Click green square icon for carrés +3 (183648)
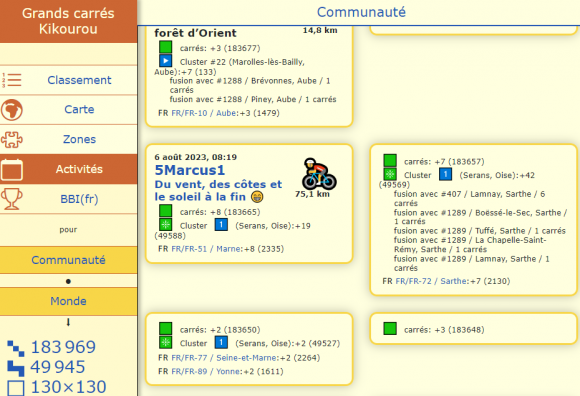 click(x=390, y=328)
